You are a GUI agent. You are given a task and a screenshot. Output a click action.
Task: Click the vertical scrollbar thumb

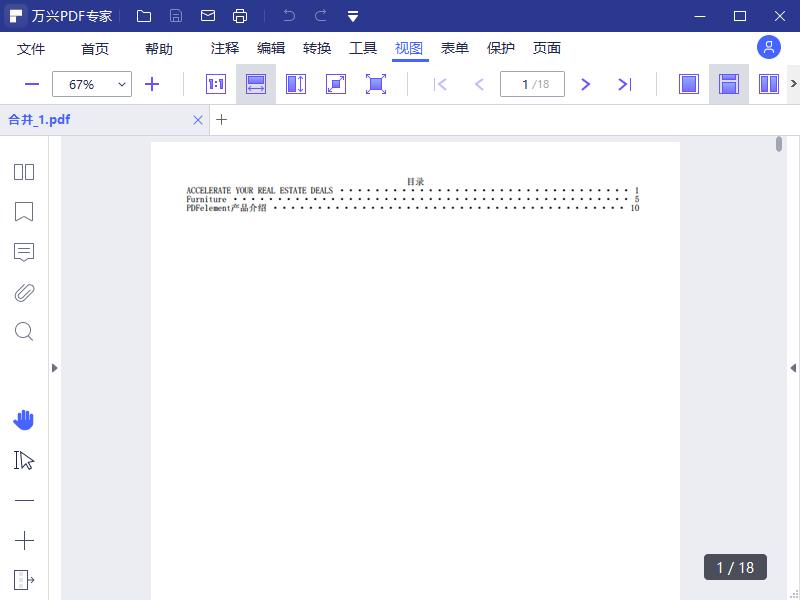(x=779, y=145)
